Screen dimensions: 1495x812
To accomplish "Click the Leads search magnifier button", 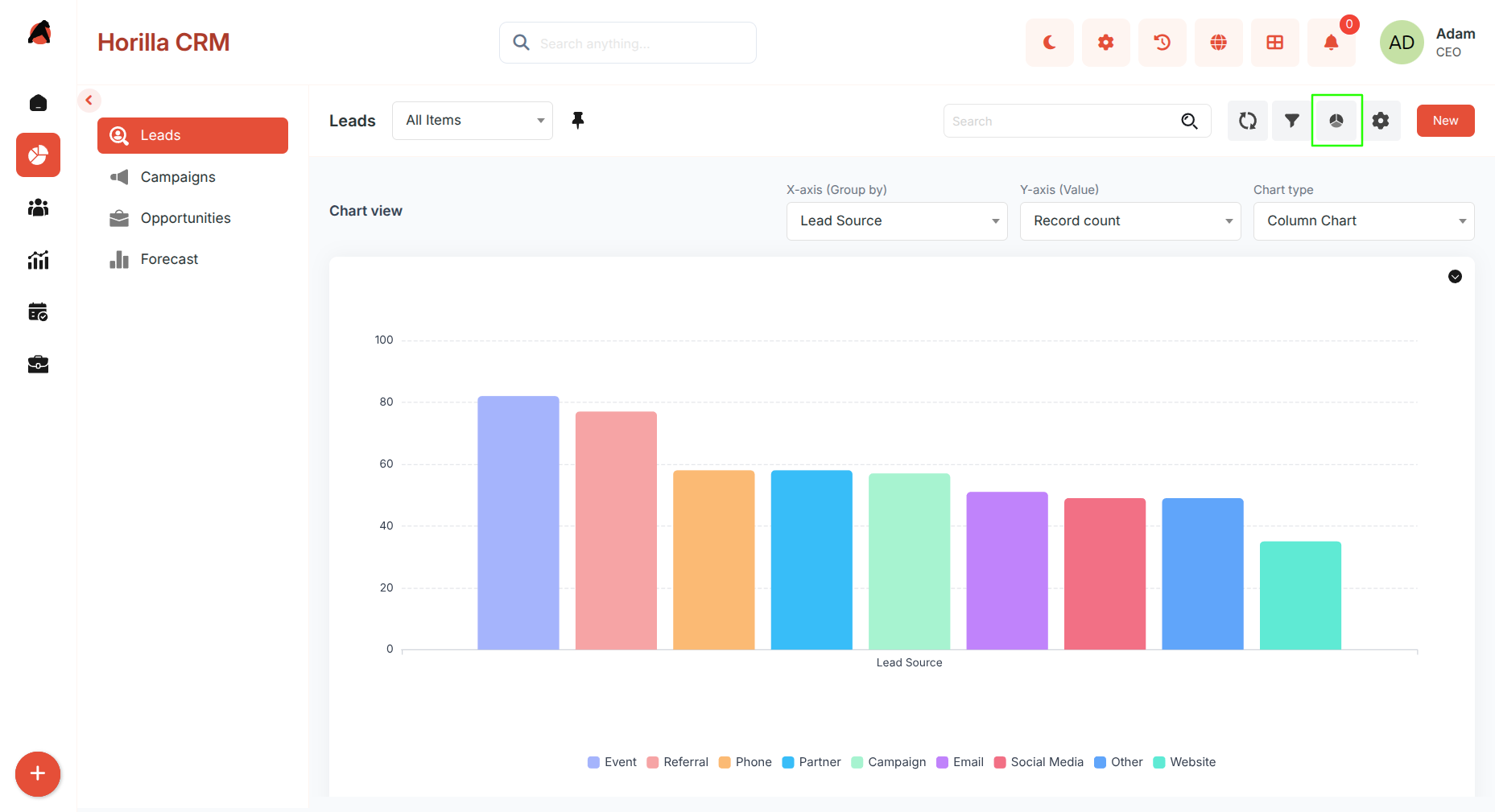I will 1189,122.
